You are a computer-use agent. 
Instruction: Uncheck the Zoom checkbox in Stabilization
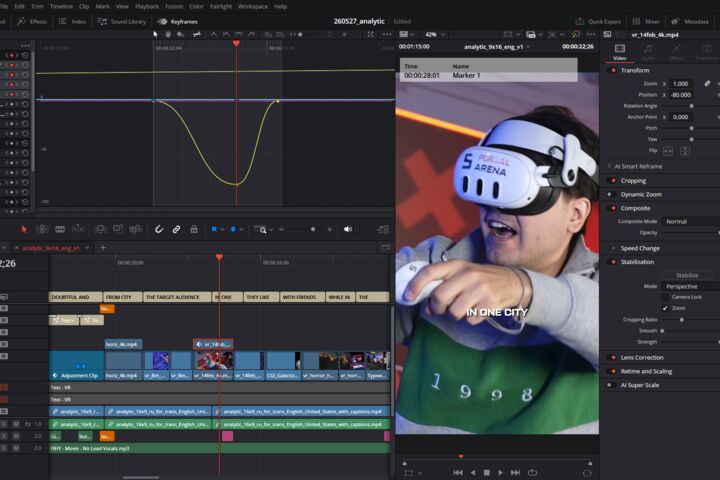(x=665, y=308)
